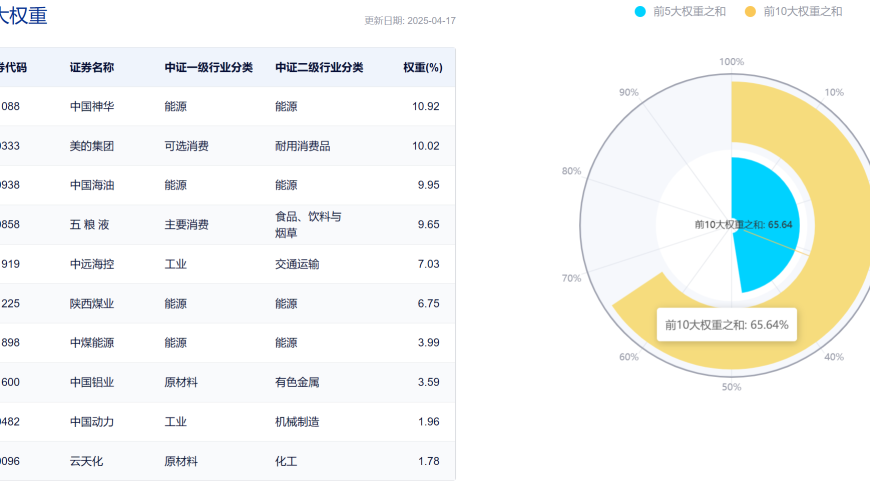The height and width of the screenshot is (492, 870).
Task: Click the 更新日期: 2025-04-17 text
Action: [x=410, y=21]
